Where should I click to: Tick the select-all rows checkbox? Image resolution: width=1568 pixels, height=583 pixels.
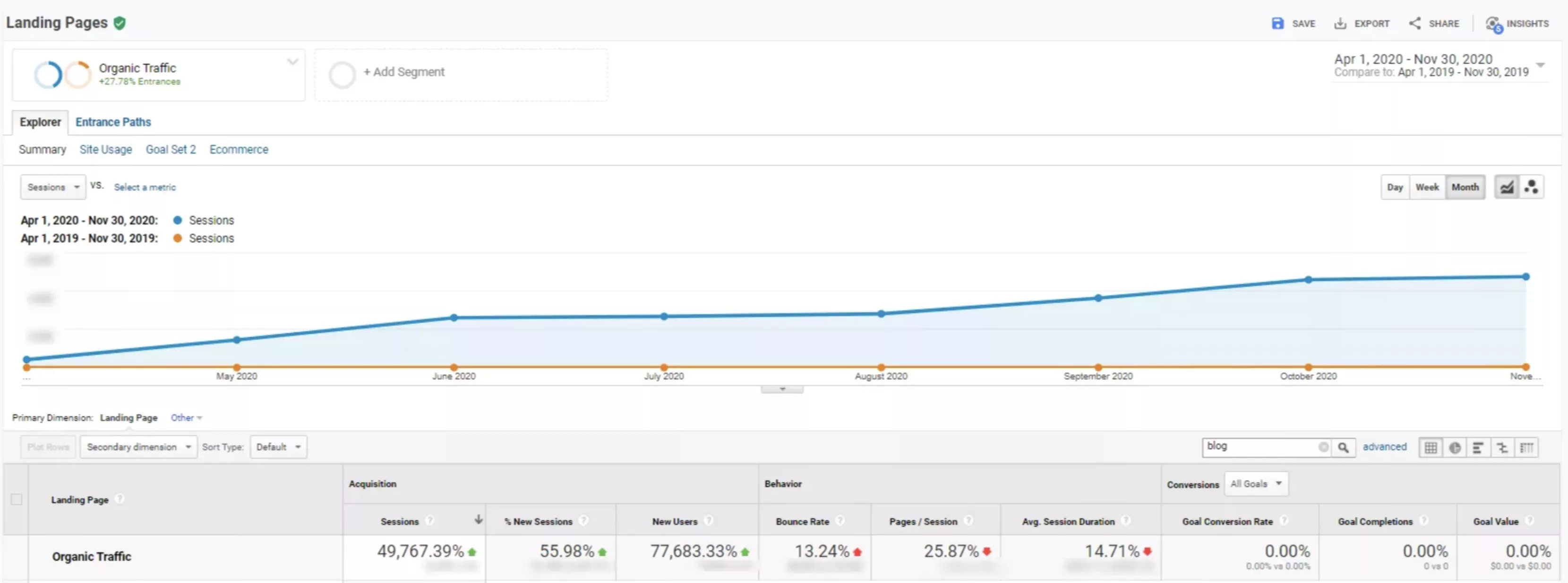click(x=17, y=500)
